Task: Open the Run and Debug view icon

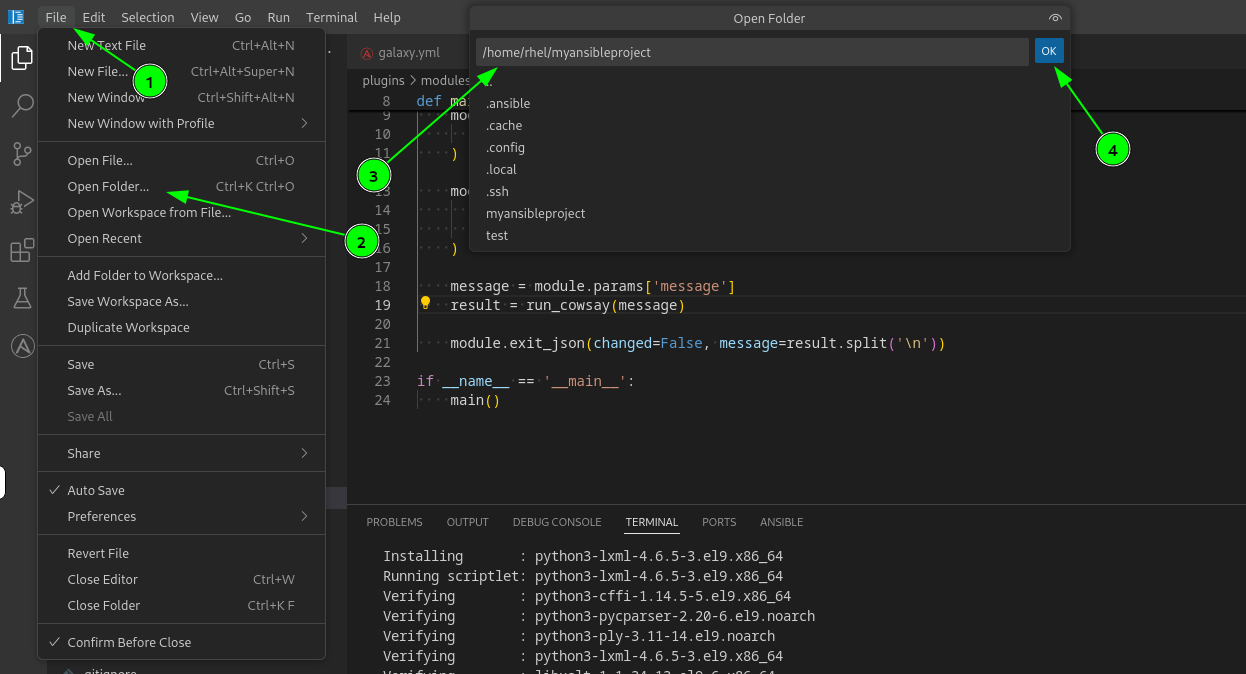Action: pyautogui.click(x=22, y=202)
